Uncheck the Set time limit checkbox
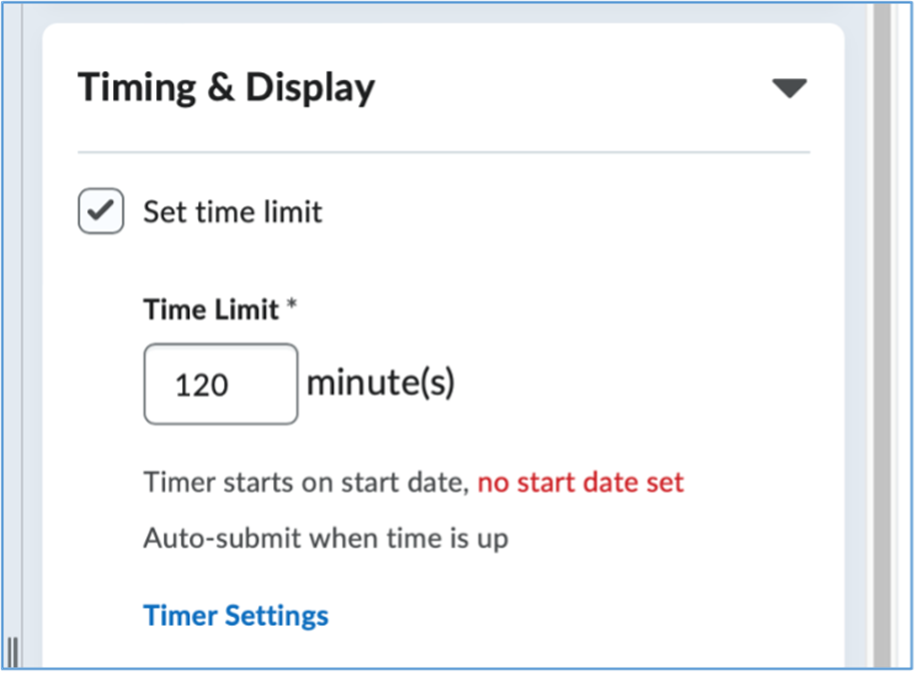Screen dimensions: 917x676 pyautogui.click(x=101, y=212)
